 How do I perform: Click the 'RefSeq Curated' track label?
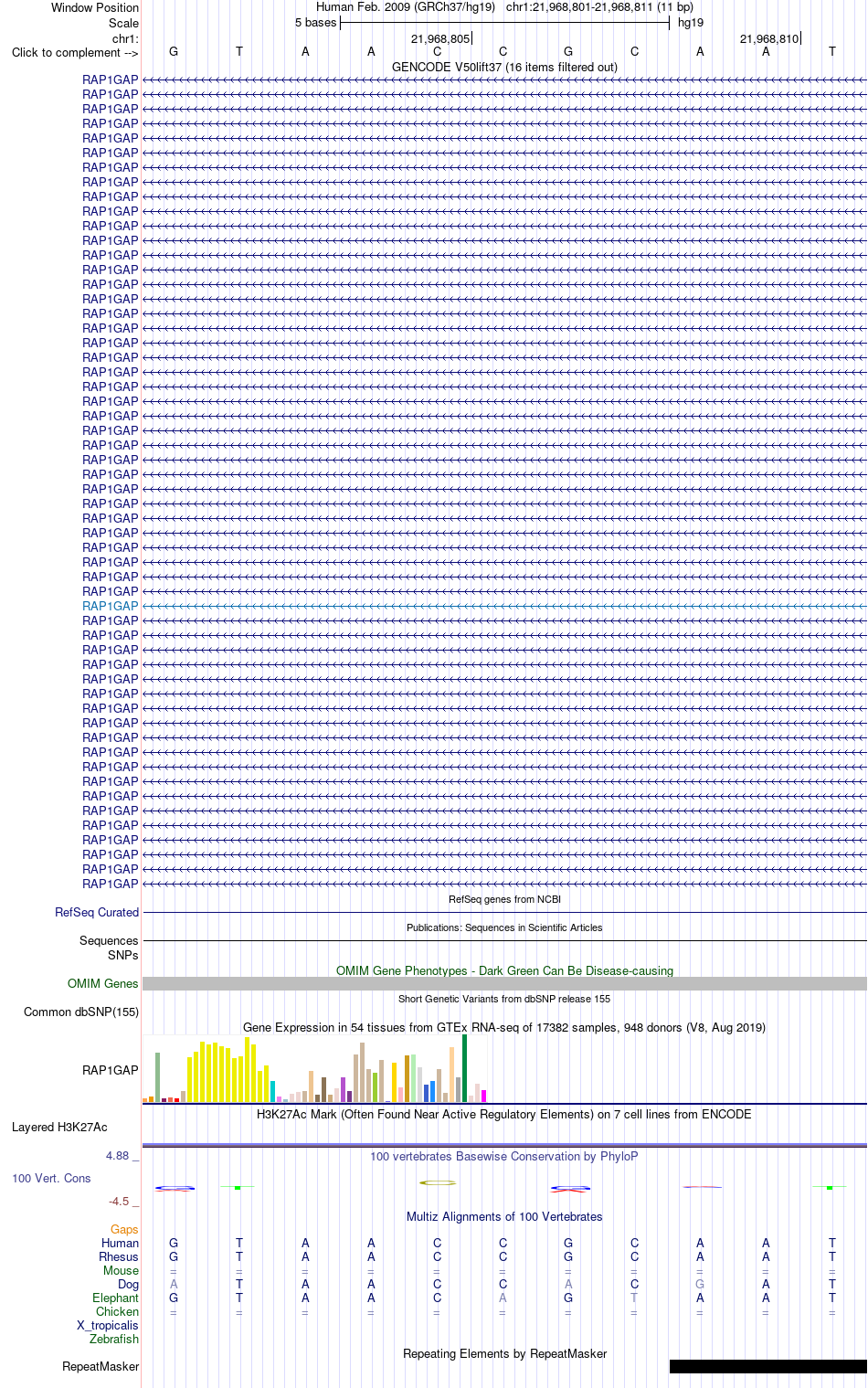coord(97,912)
